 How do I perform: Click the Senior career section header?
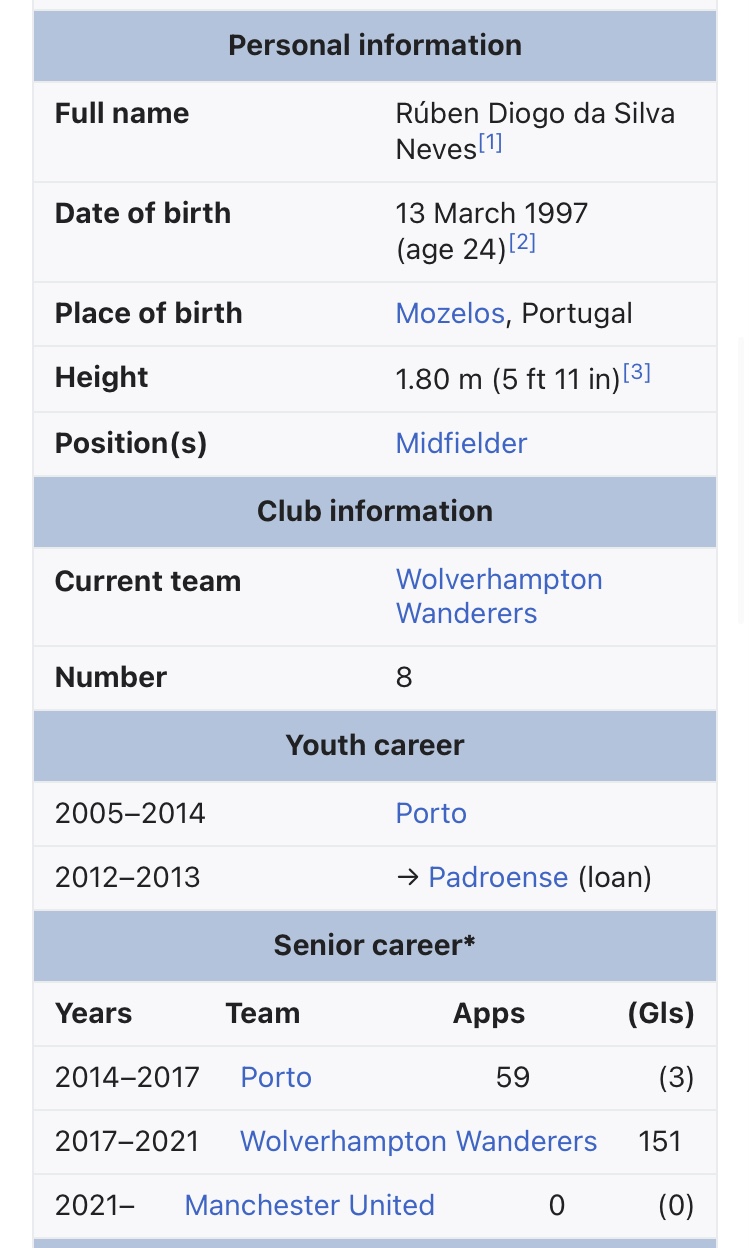pos(375,945)
